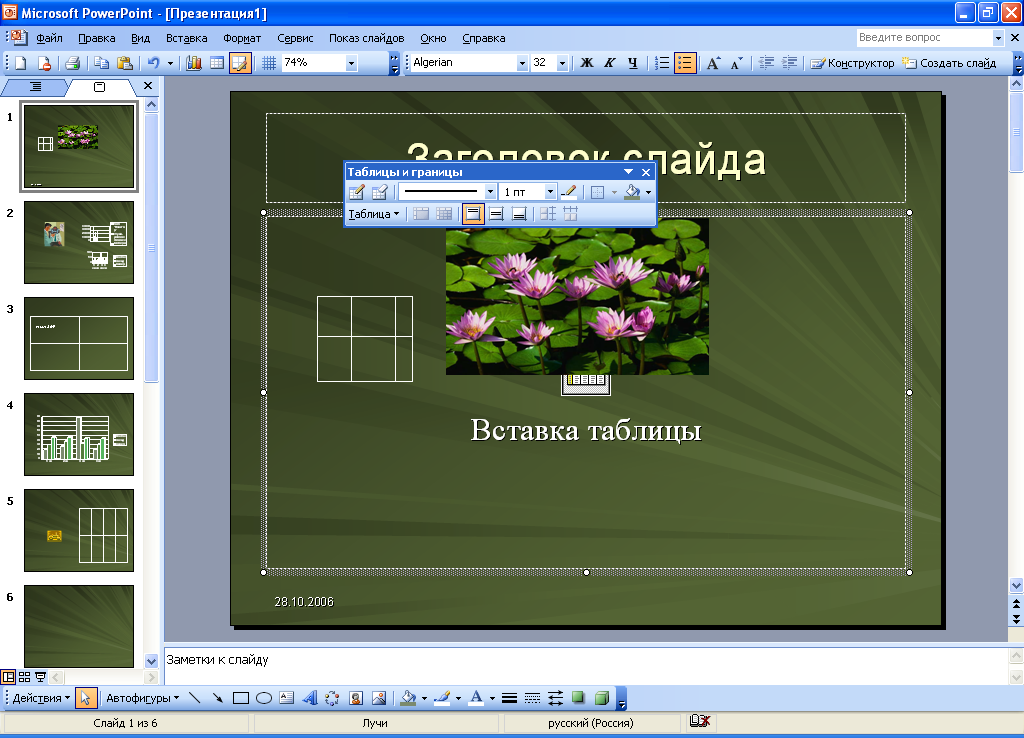The height and width of the screenshot is (738, 1024).
Task: Select slide 2 thumbnail
Action: click(79, 242)
